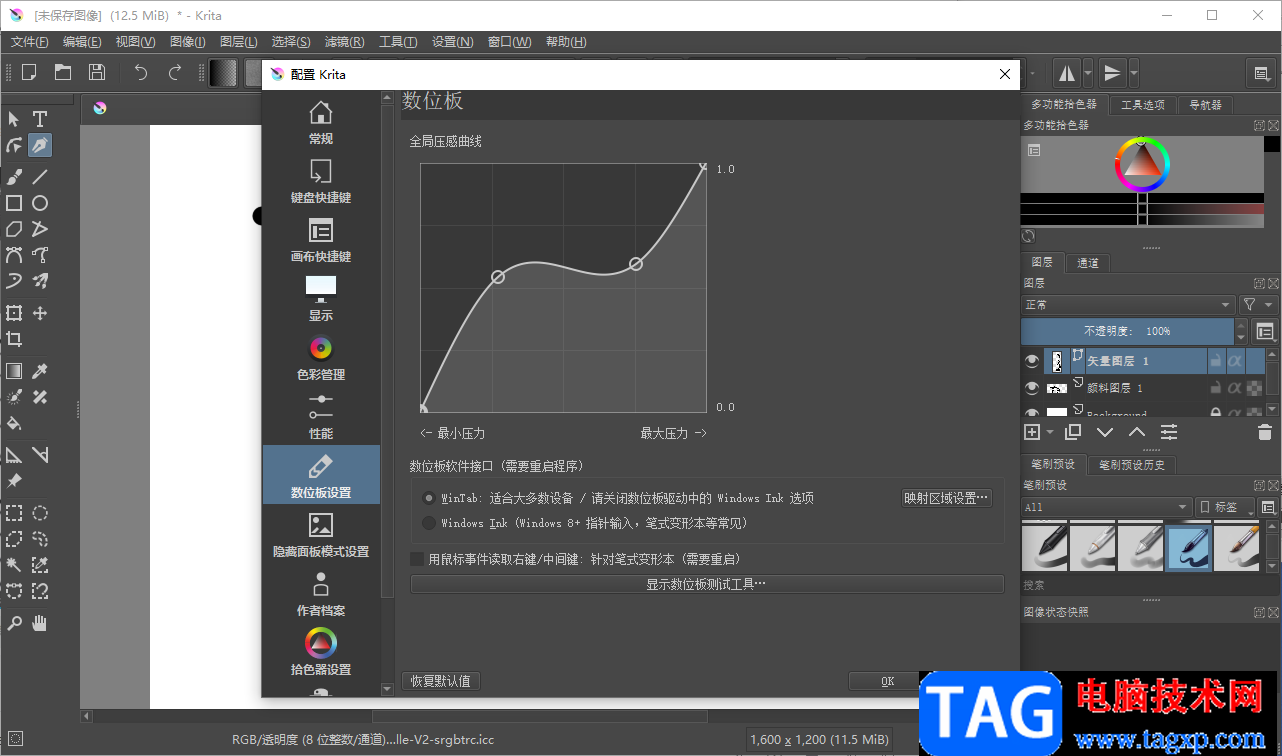Click the 显示数位板测试工具 button
The image size is (1282, 756).
pyautogui.click(x=707, y=584)
